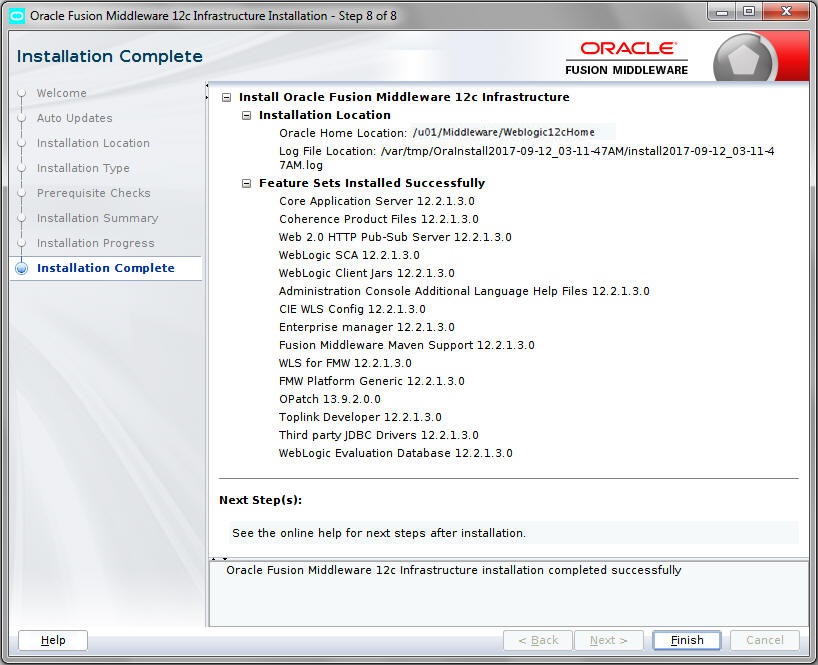The width and height of the screenshot is (818, 665).
Task: Select Toplink Developer 12.2.1.3.0 row
Action: click(x=360, y=417)
